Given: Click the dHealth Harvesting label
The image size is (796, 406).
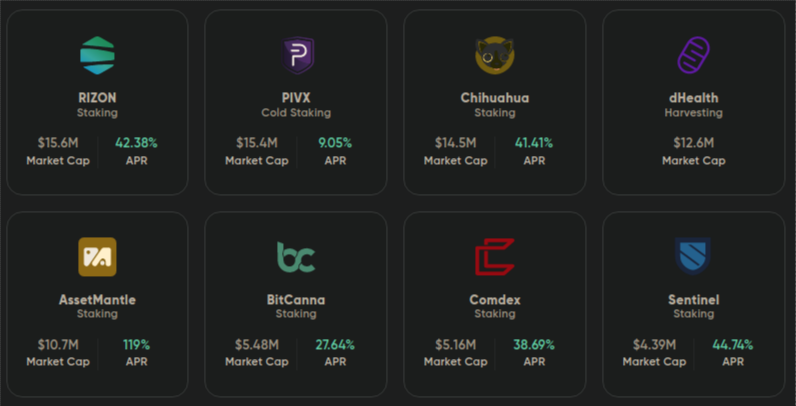Looking at the screenshot, I should (693, 113).
